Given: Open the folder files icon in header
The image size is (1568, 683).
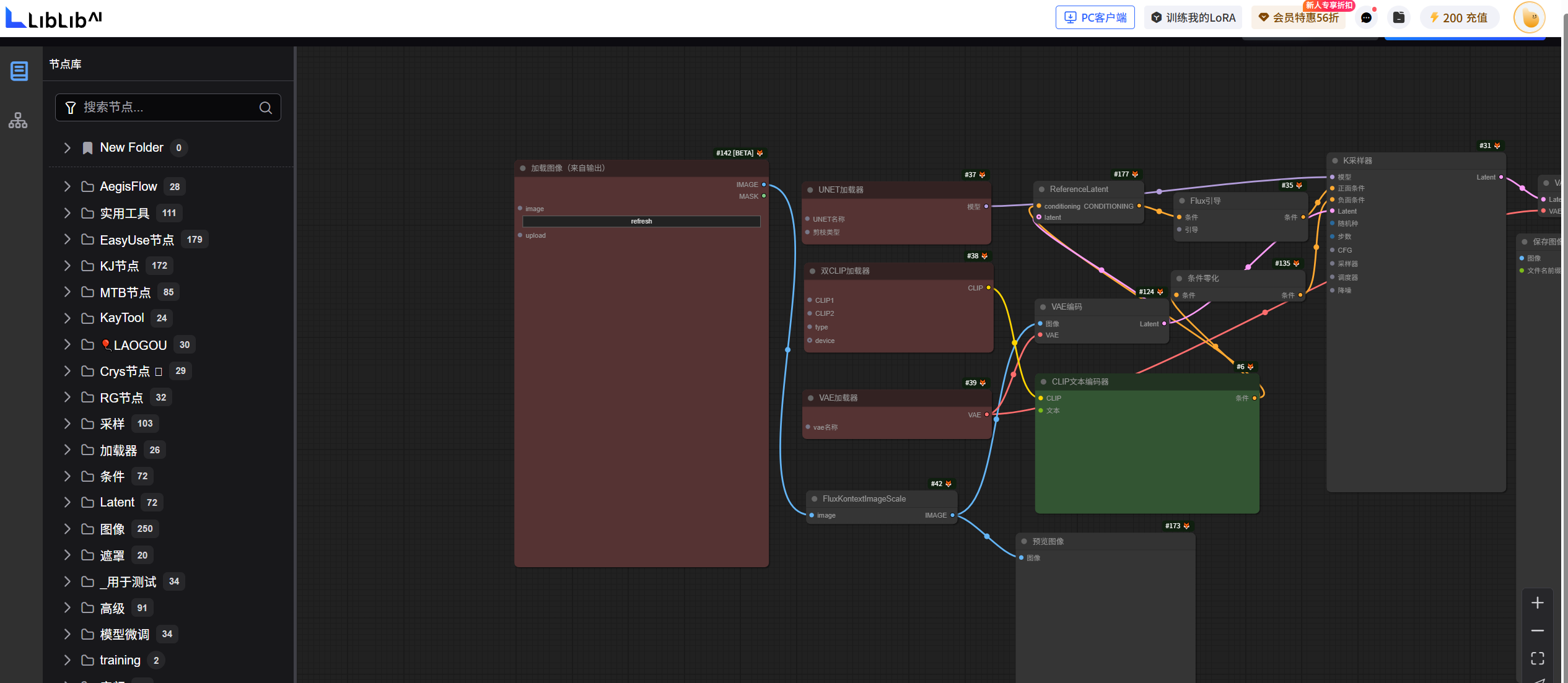Looking at the screenshot, I should pyautogui.click(x=1399, y=18).
